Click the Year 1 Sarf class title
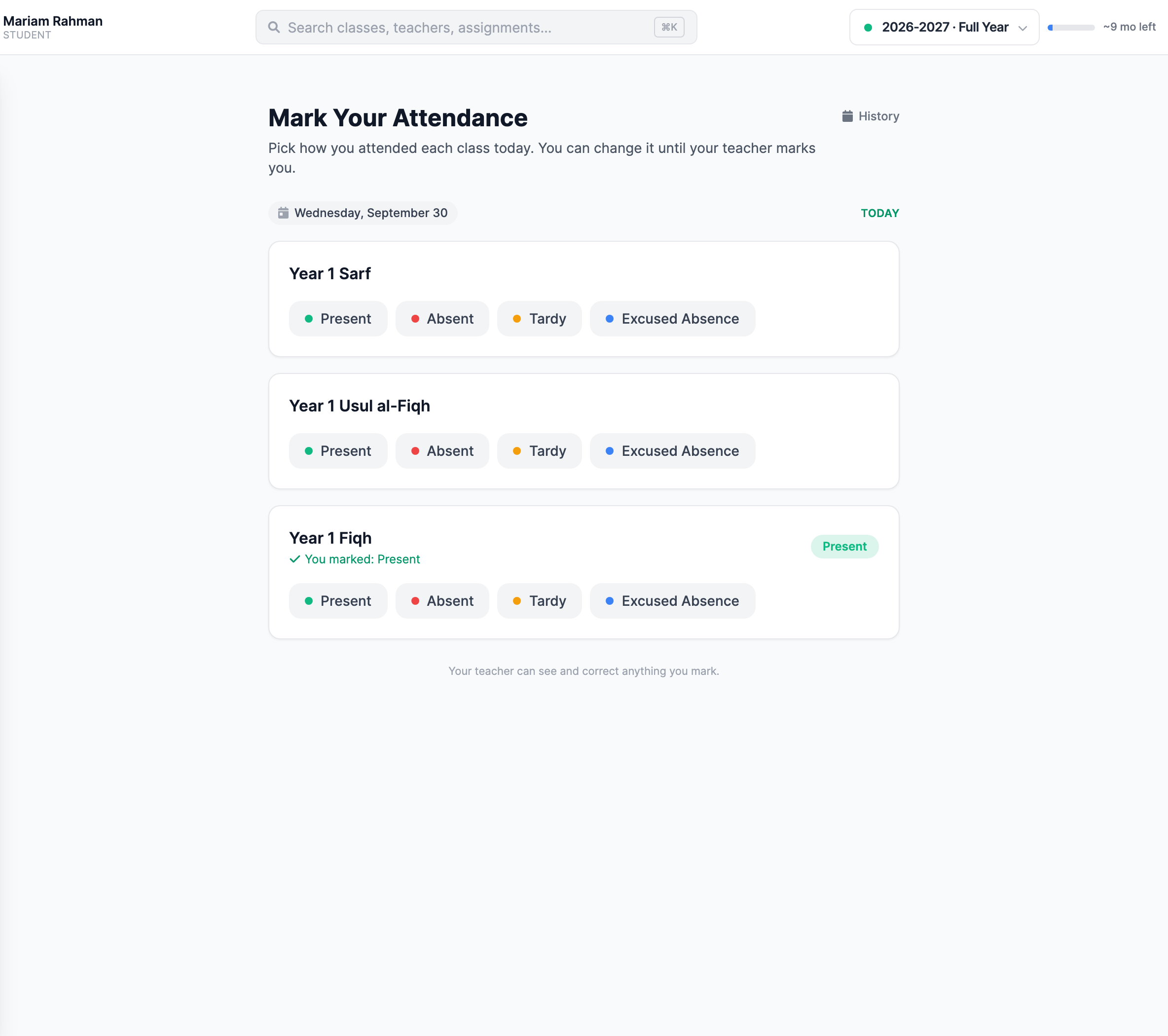The height and width of the screenshot is (1036, 1168). pyautogui.click(x=330, y=274)
